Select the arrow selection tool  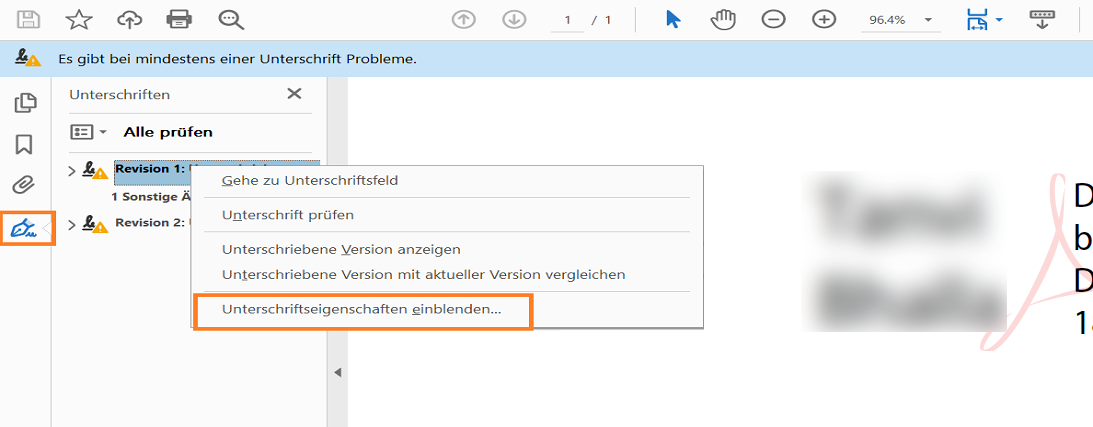click(x=673, y=19)
